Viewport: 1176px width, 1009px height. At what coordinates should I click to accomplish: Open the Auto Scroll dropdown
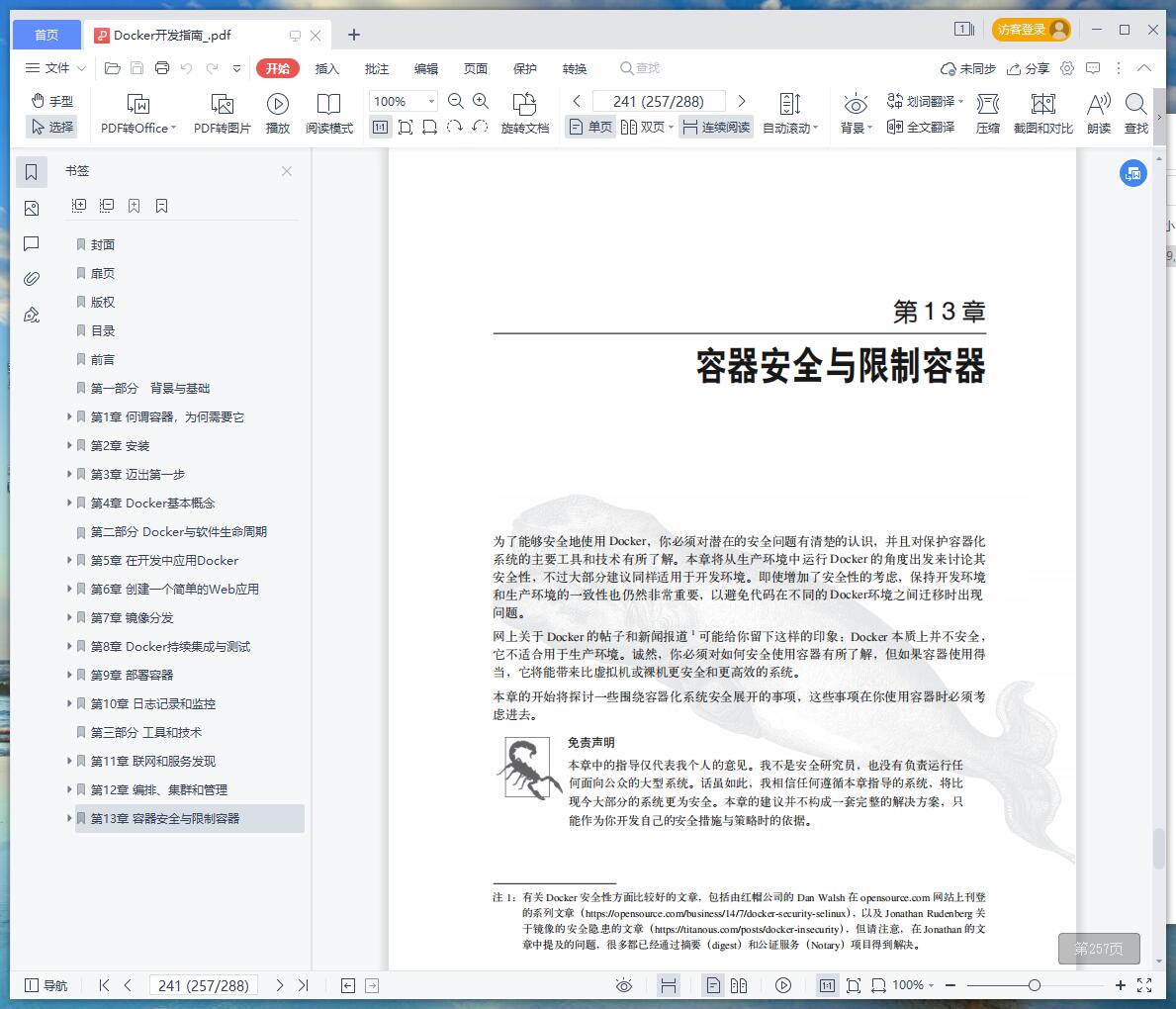click(790, 114)
